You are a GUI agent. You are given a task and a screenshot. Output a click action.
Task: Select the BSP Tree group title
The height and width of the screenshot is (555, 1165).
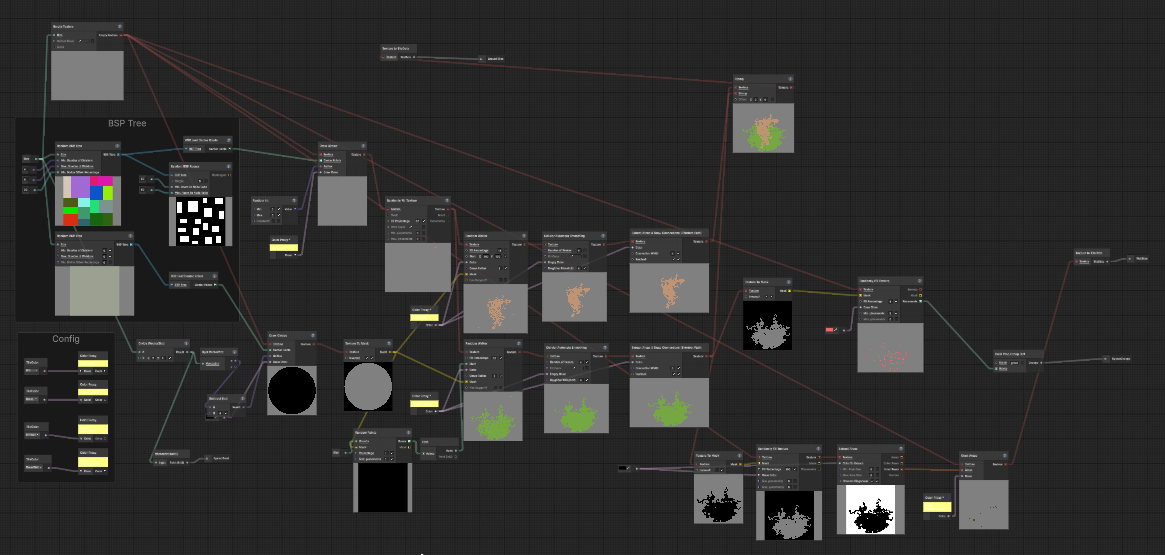click(127, 123)
